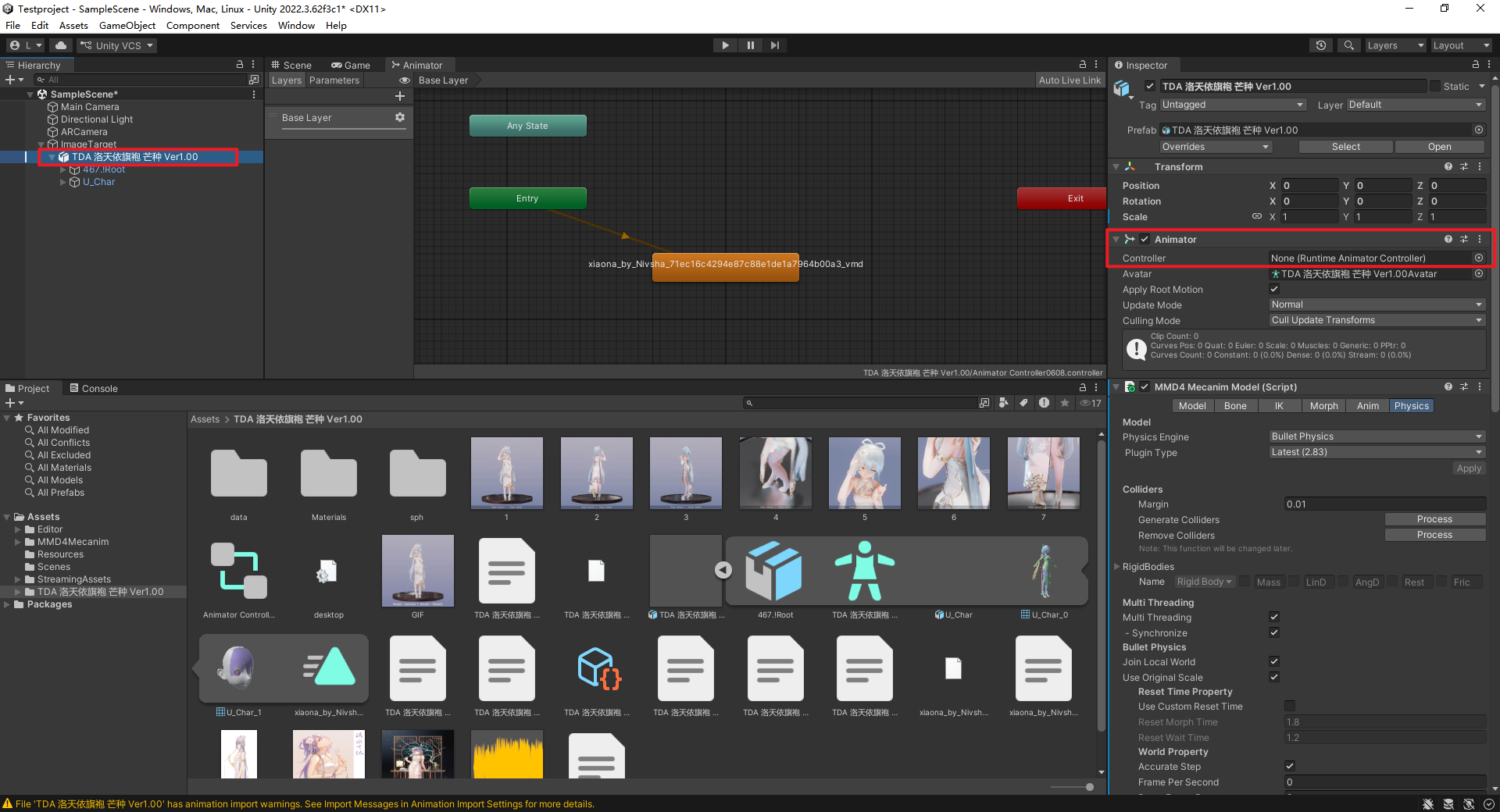Toggle the Auto Live Link button
The image size is (1500, 812).
pos(1070,80)
